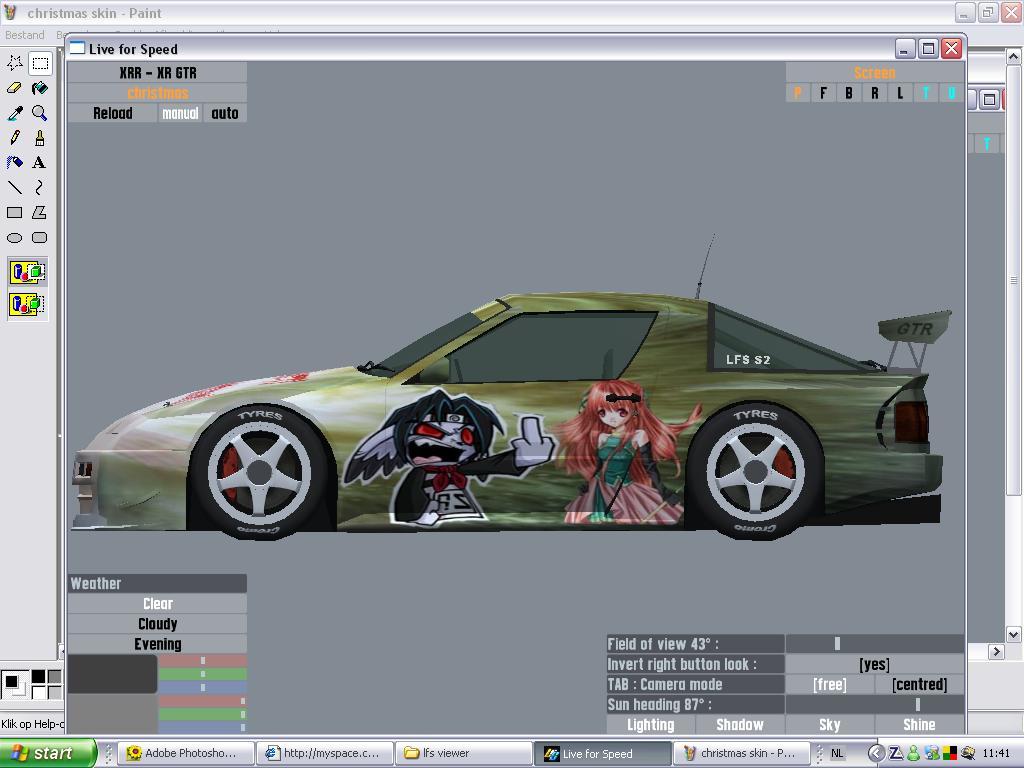Open the Bestand menu in Paint
The image size is (1024, 768).
[25, 35]
